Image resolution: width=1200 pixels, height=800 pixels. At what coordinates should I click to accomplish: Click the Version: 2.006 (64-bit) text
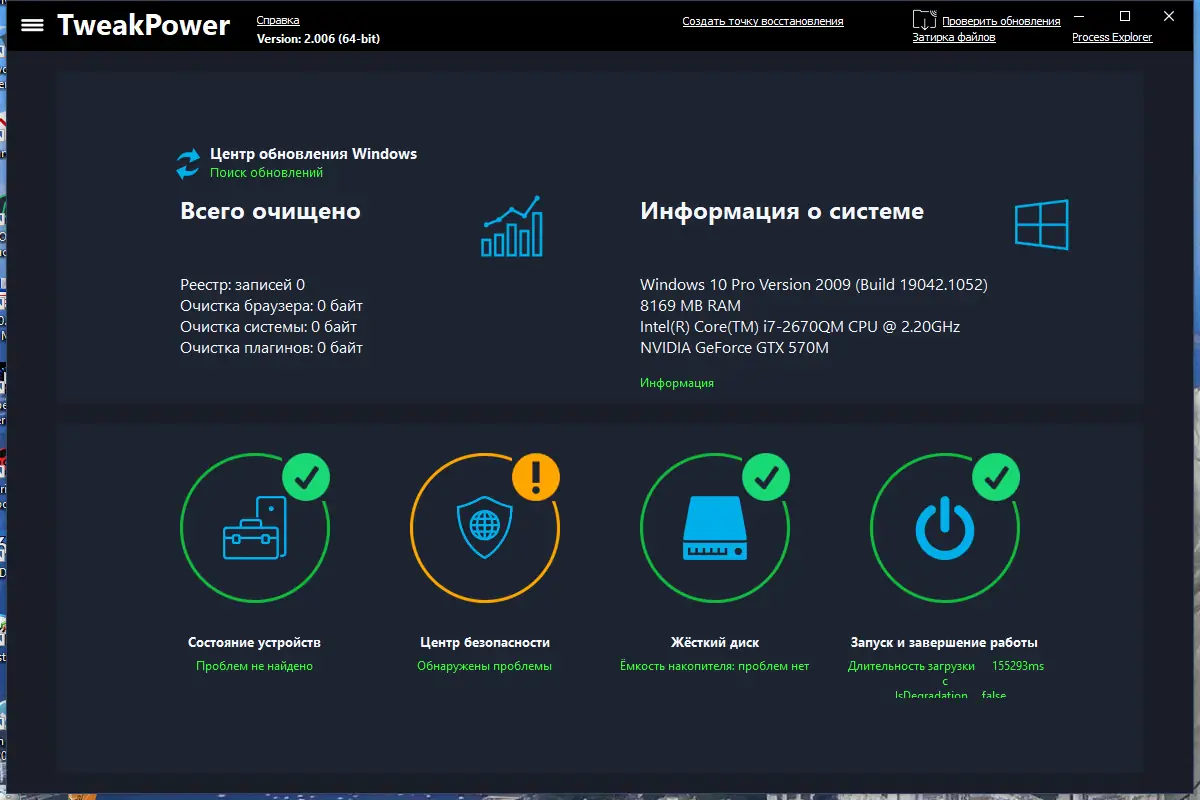(x=318, y=38)
